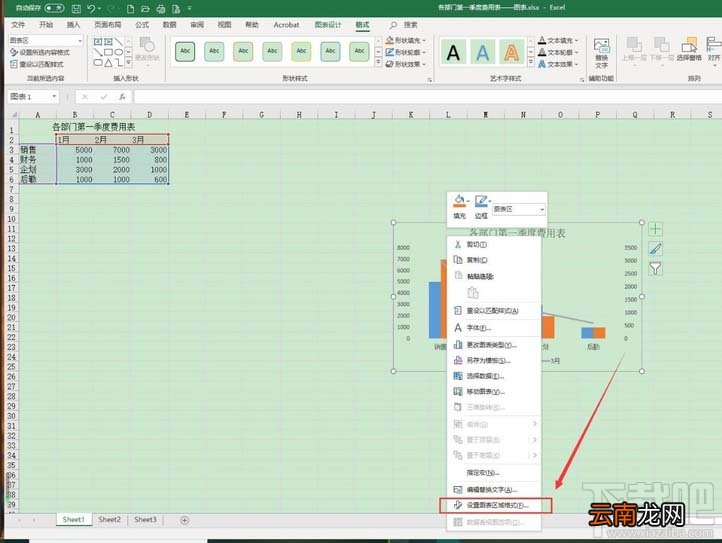Screen dimensions: 722x543
Task: Click the quick print icon
Action: click(x=161, y=8)
